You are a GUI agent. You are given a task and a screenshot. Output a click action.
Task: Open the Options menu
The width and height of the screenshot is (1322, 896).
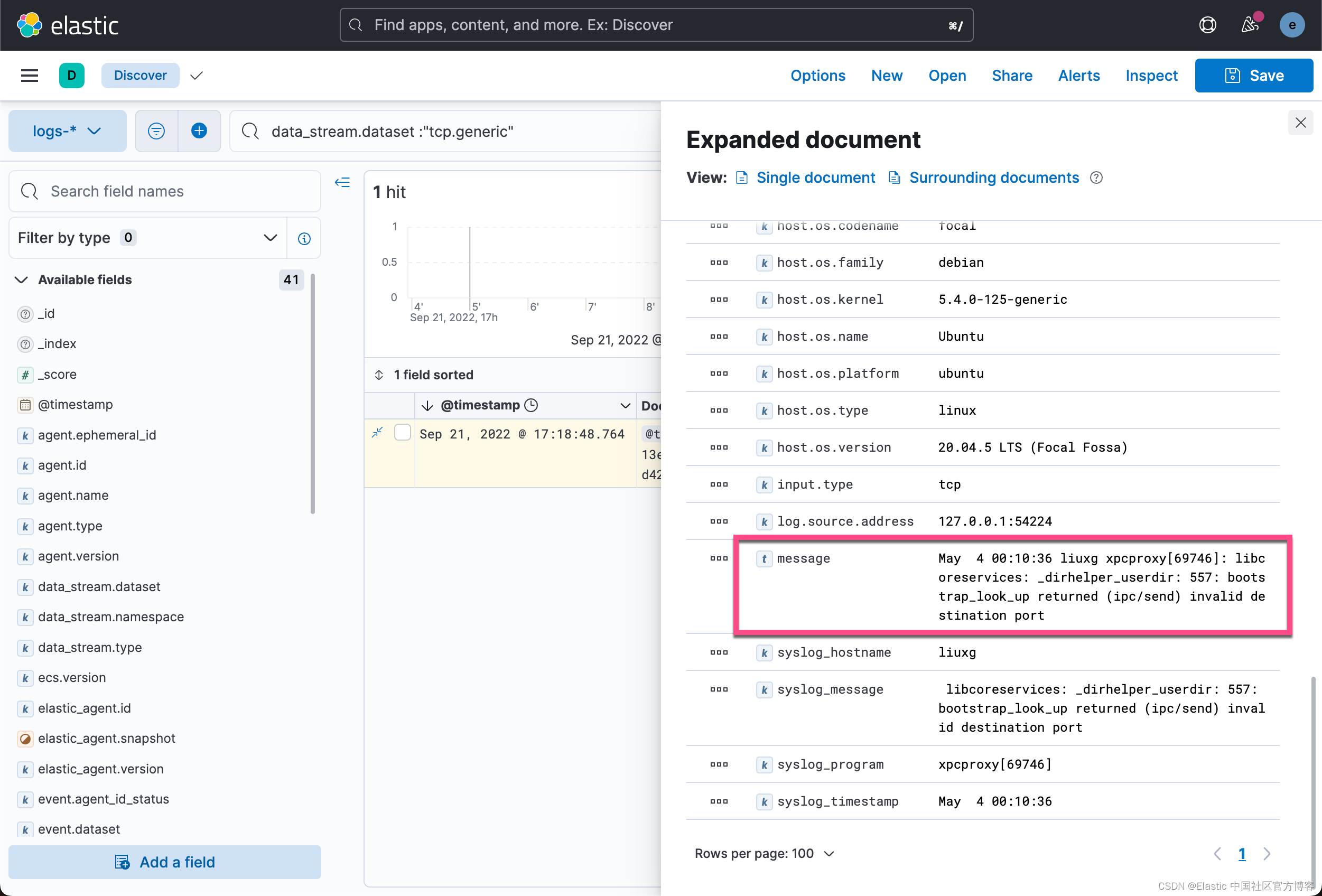point(817,75)
